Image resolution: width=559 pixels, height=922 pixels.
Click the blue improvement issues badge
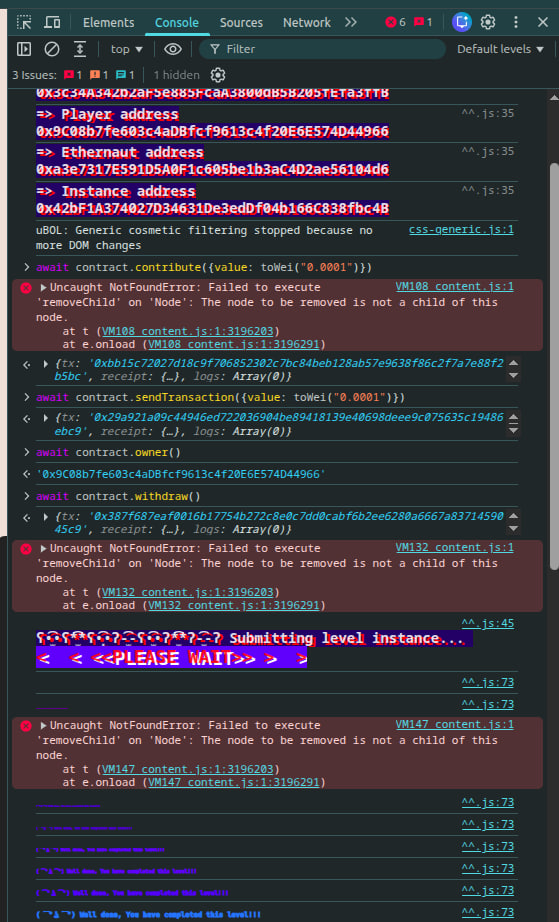click(125, 75)
